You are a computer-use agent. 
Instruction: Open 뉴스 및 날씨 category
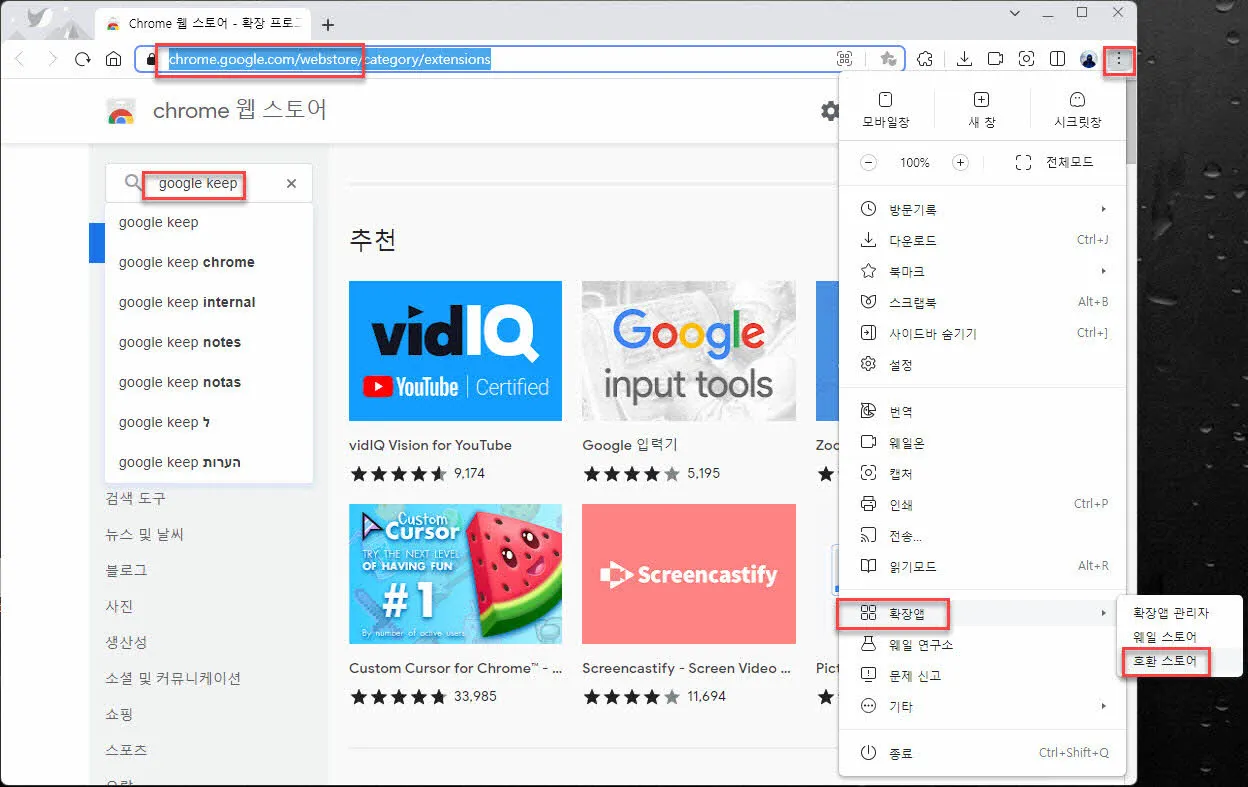pyautogui.click(x=145, y=534)
